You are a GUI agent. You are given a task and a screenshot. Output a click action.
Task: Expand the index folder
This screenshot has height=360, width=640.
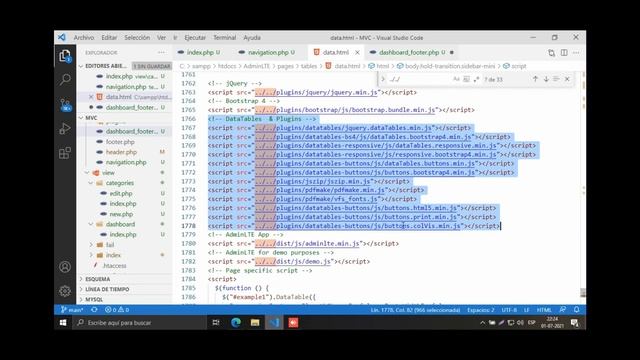91,255
